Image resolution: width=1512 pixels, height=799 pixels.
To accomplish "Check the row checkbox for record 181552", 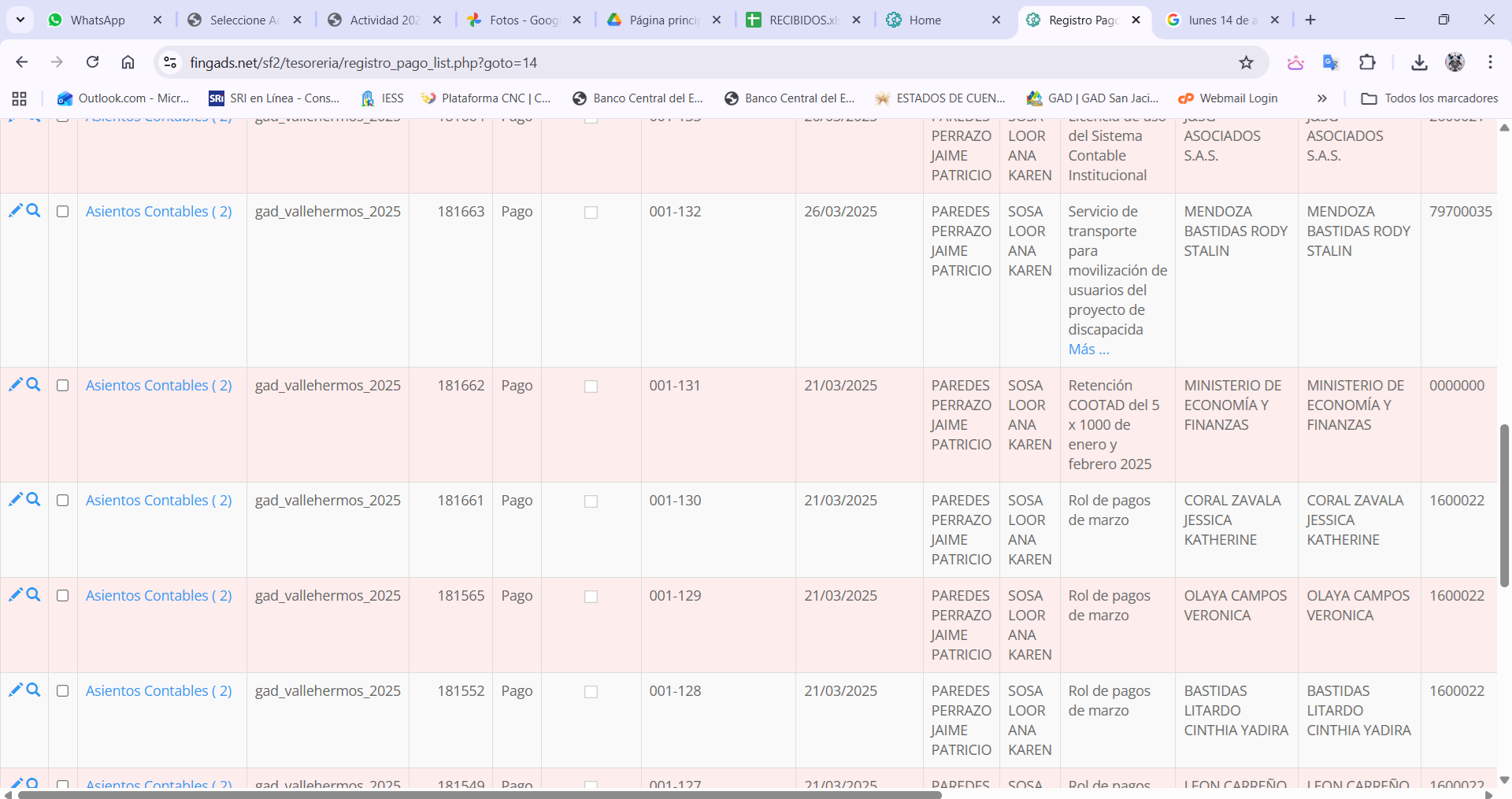I will (63, 691).
